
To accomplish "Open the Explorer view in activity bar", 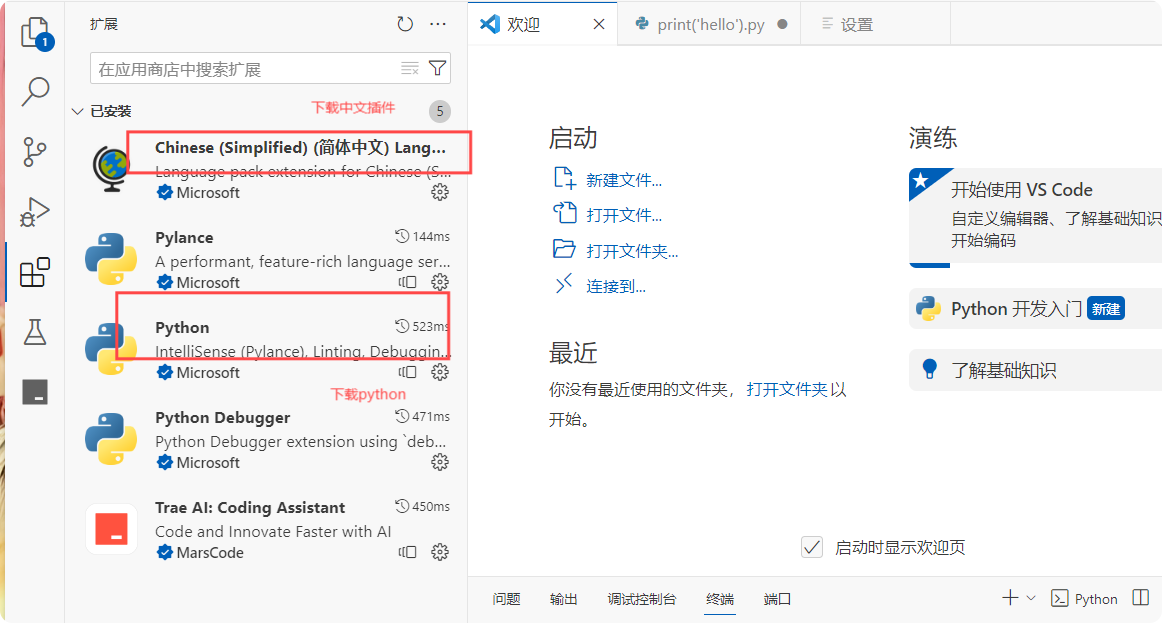I will [35, 33].
